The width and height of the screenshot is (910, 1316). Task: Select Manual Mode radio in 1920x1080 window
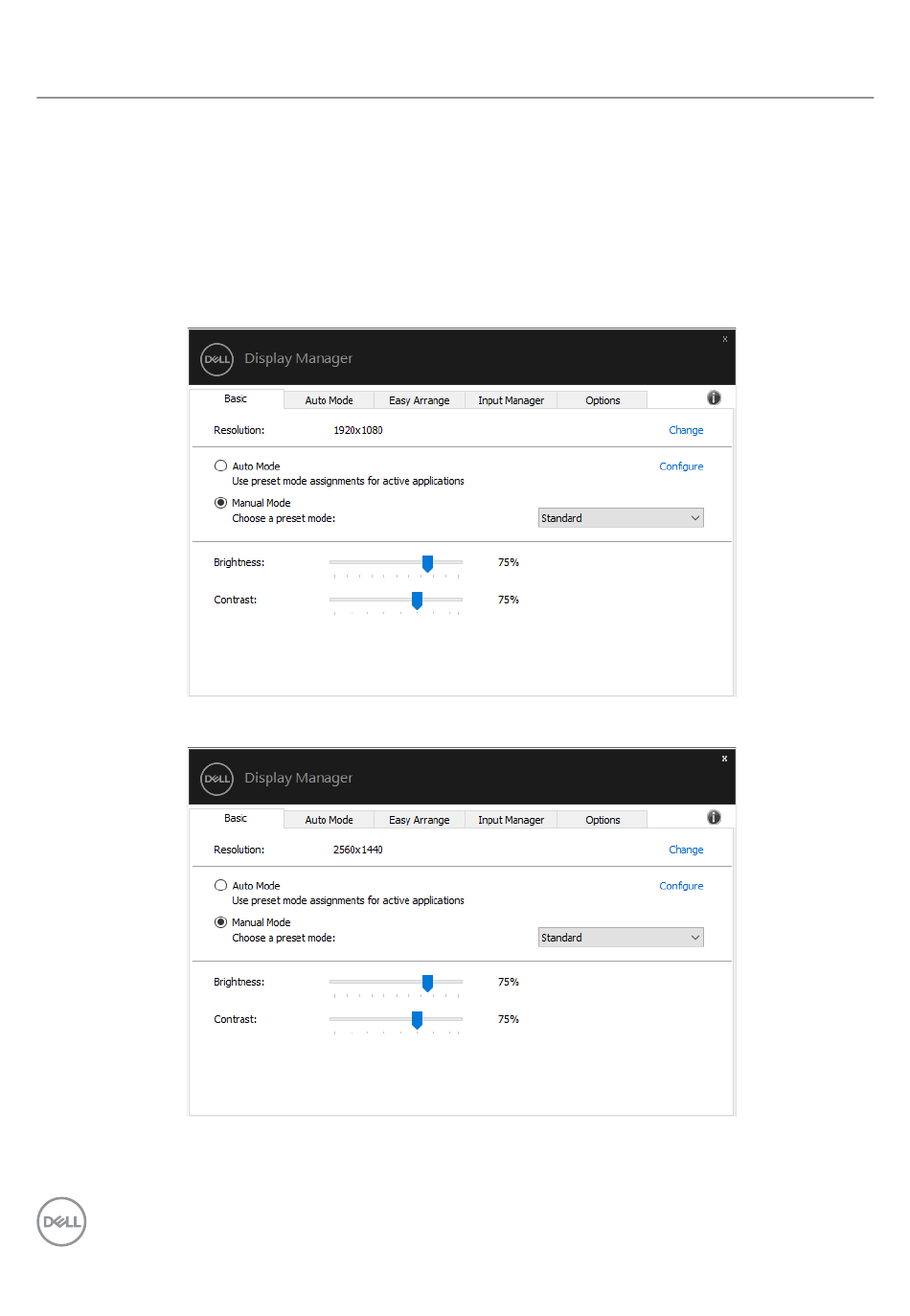coord(220,502)
